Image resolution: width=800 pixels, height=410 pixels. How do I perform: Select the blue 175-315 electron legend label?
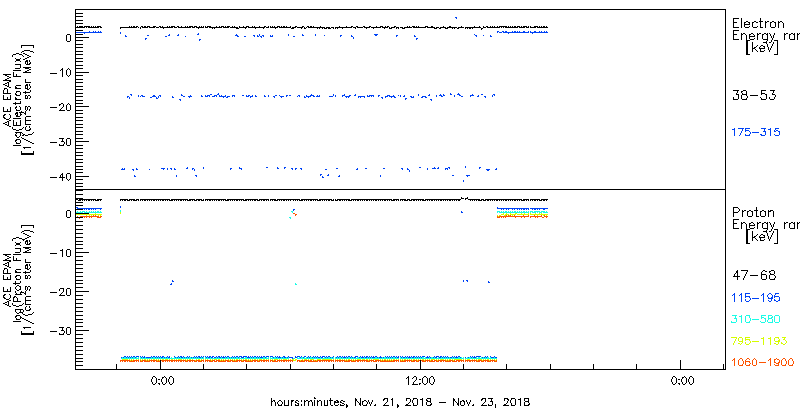pos(757,132)
